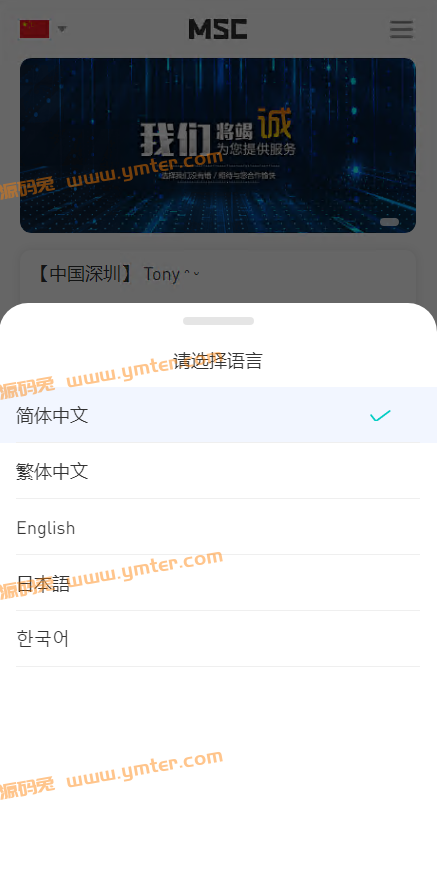Open the dropdown arrow beside the flag

point(62,29)
